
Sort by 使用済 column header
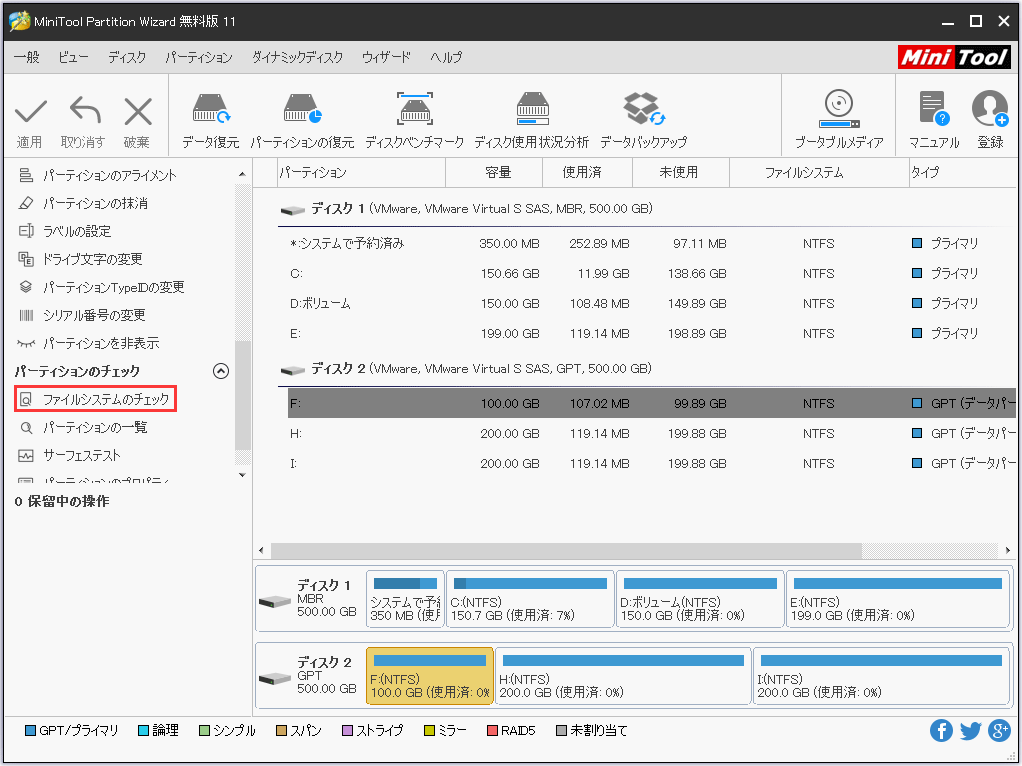[x=587, y=172]
